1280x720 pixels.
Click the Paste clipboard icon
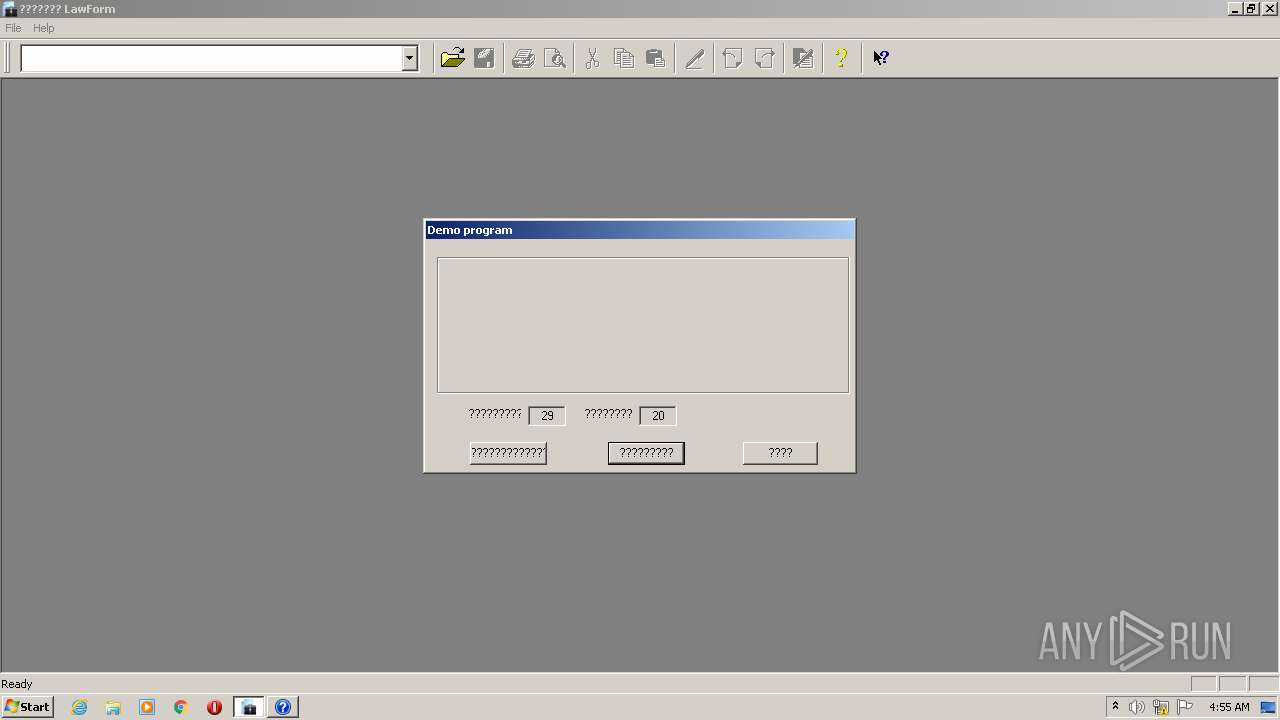pyautogui.click(x=656, y=58)
